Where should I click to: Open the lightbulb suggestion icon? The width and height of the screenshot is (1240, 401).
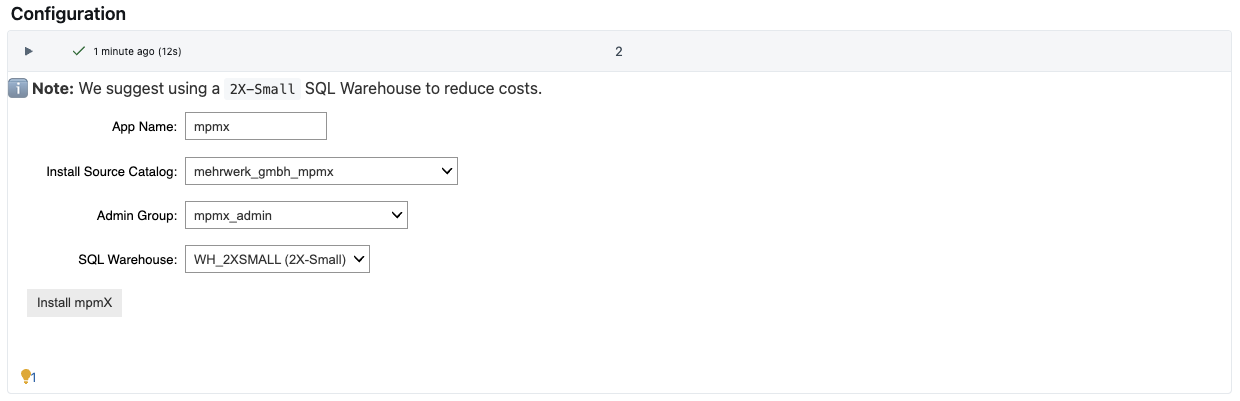coord(26,376)
